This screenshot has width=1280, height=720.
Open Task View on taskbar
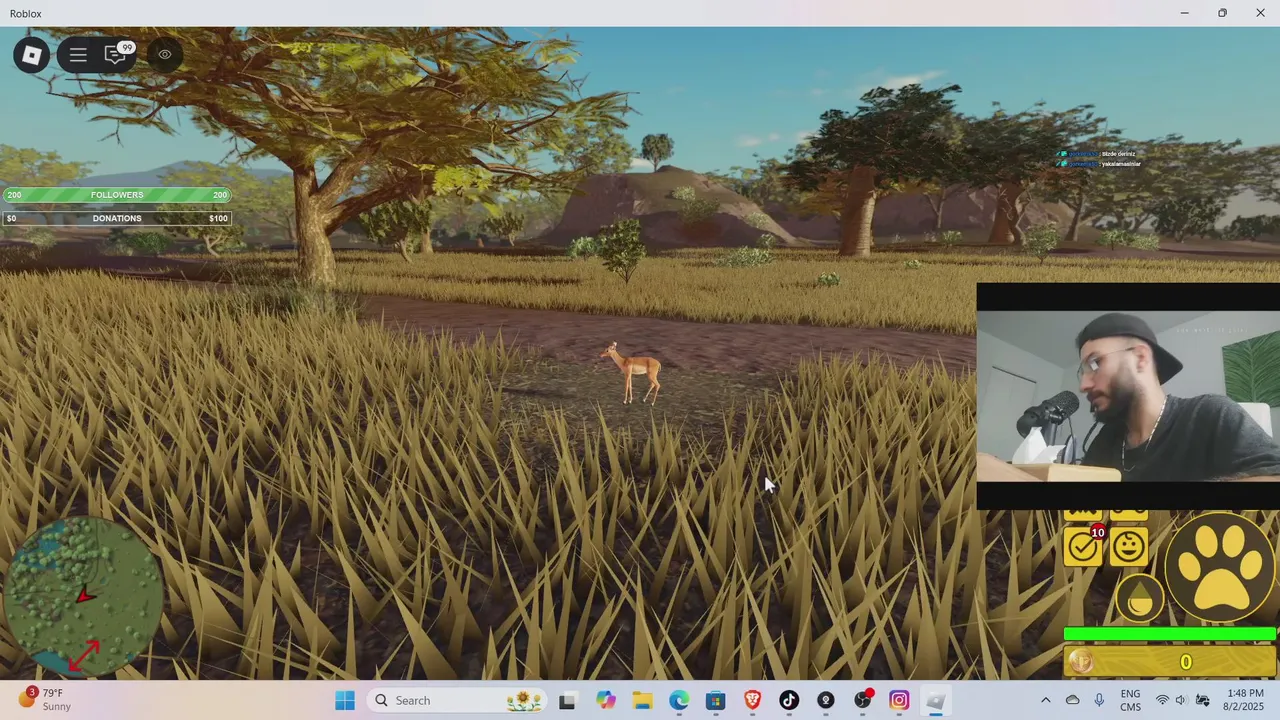coord(567,700)
